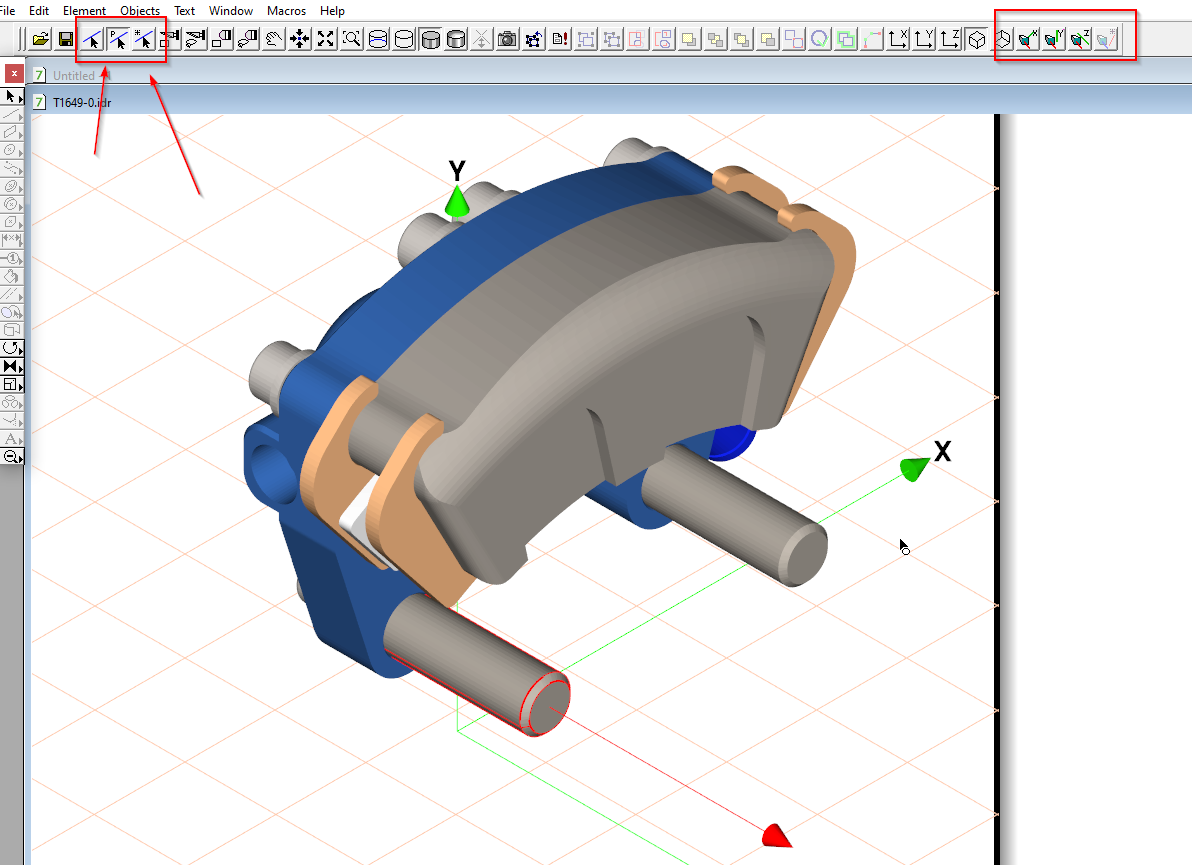The image size is (1192, 865).
Task: Switch to the isometric cube view icon
Action: coord(977,40)
